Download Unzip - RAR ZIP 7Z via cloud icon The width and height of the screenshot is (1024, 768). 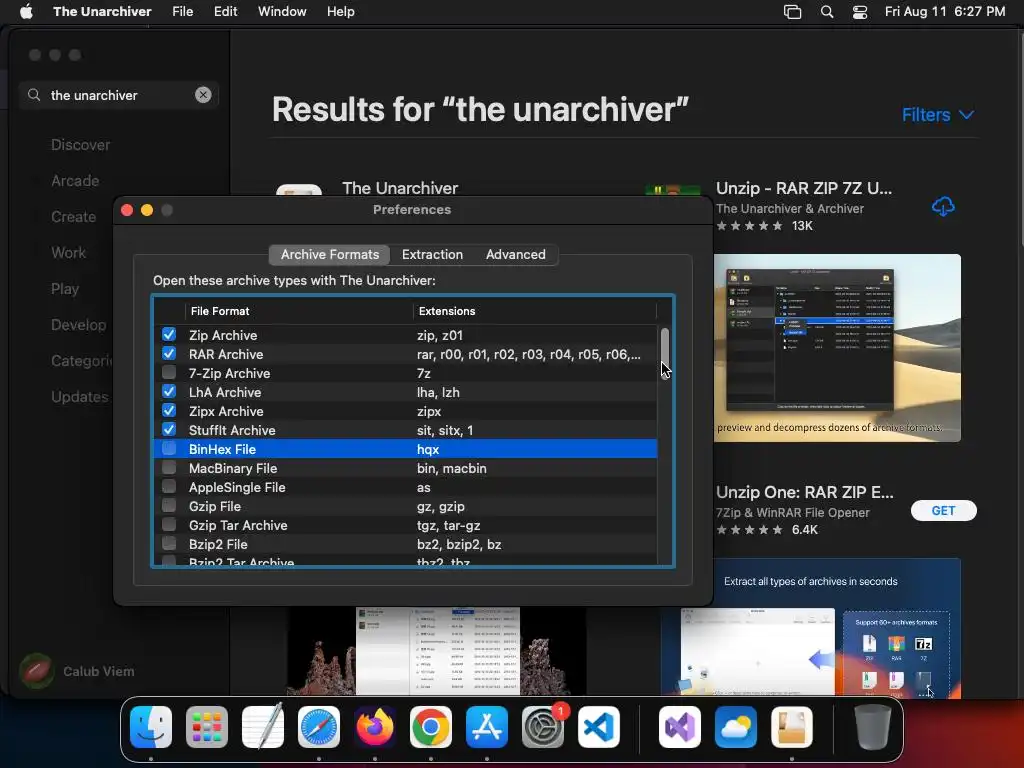942,207
